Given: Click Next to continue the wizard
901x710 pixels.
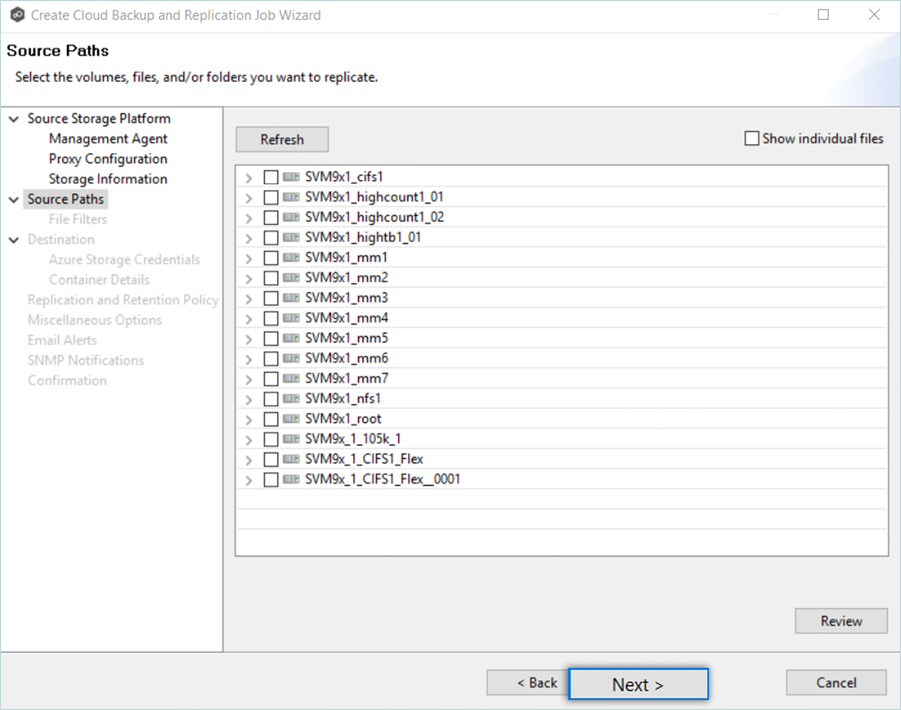Looking at the screenshot, I should [x=638, y=684].
